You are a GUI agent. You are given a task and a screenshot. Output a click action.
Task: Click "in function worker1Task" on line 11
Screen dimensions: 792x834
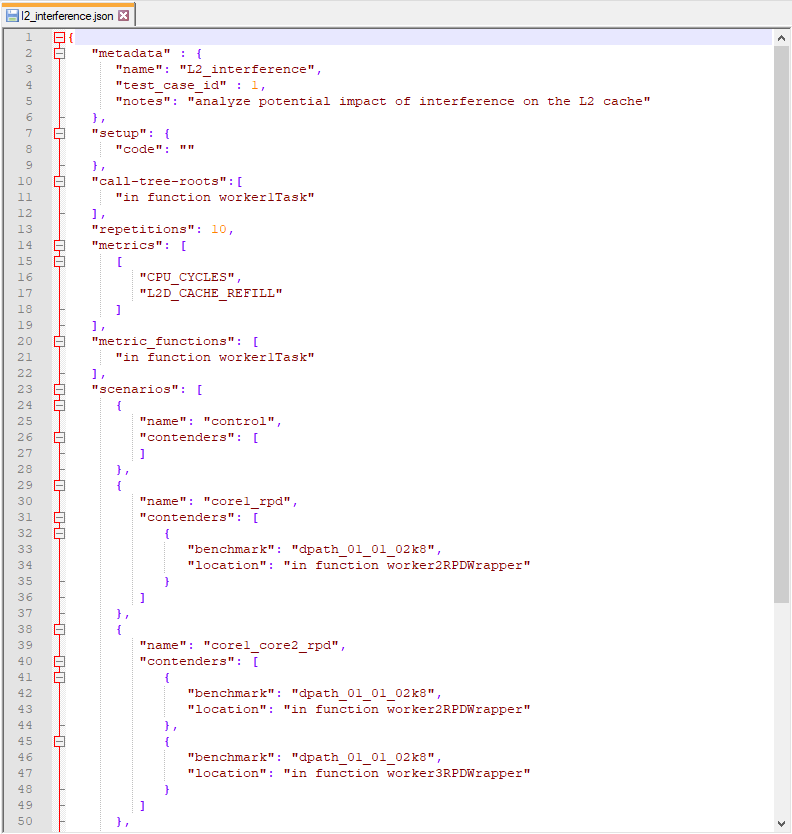click(215, 197)
